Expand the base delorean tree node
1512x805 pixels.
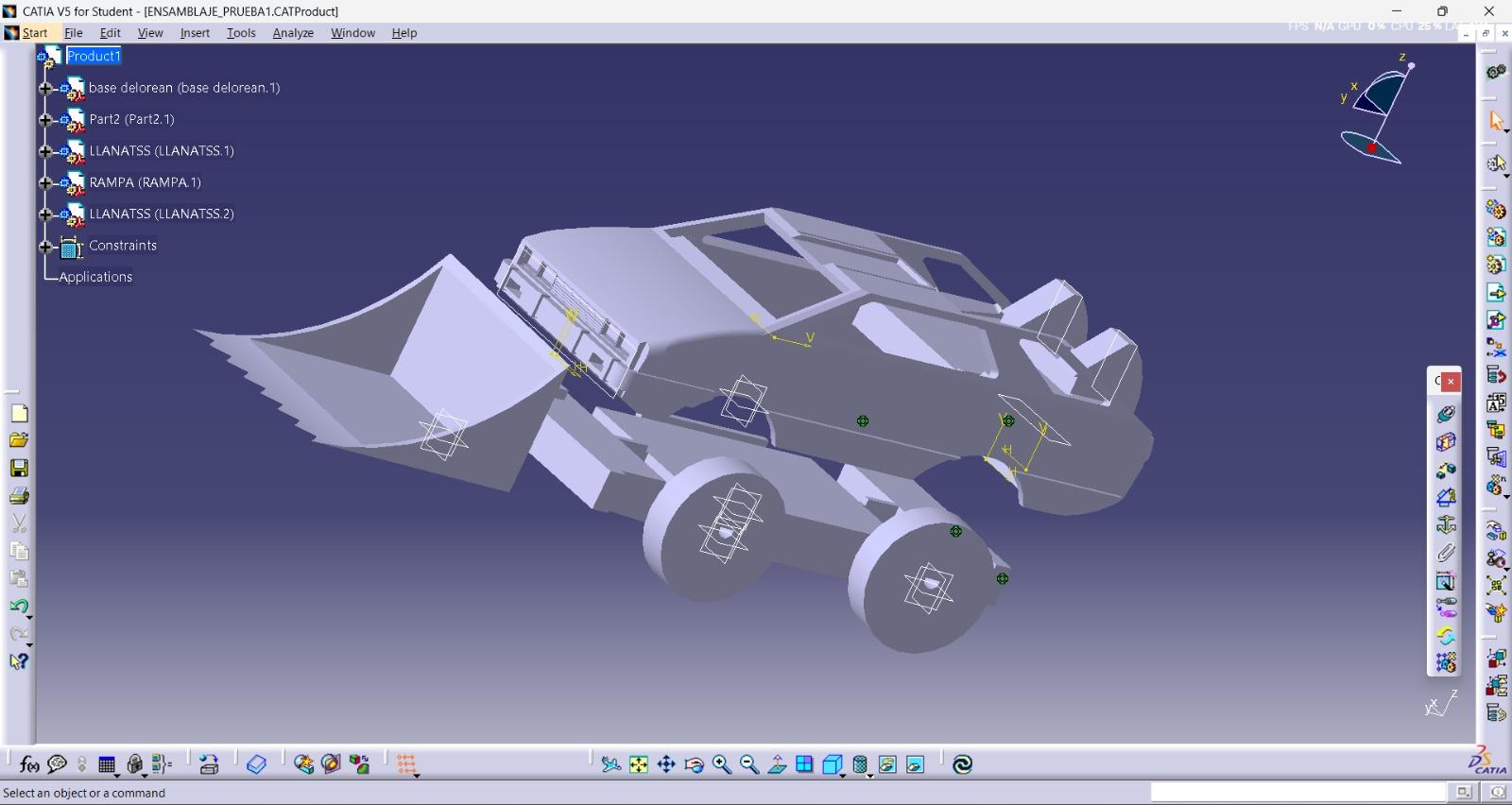tap(45, 88)
